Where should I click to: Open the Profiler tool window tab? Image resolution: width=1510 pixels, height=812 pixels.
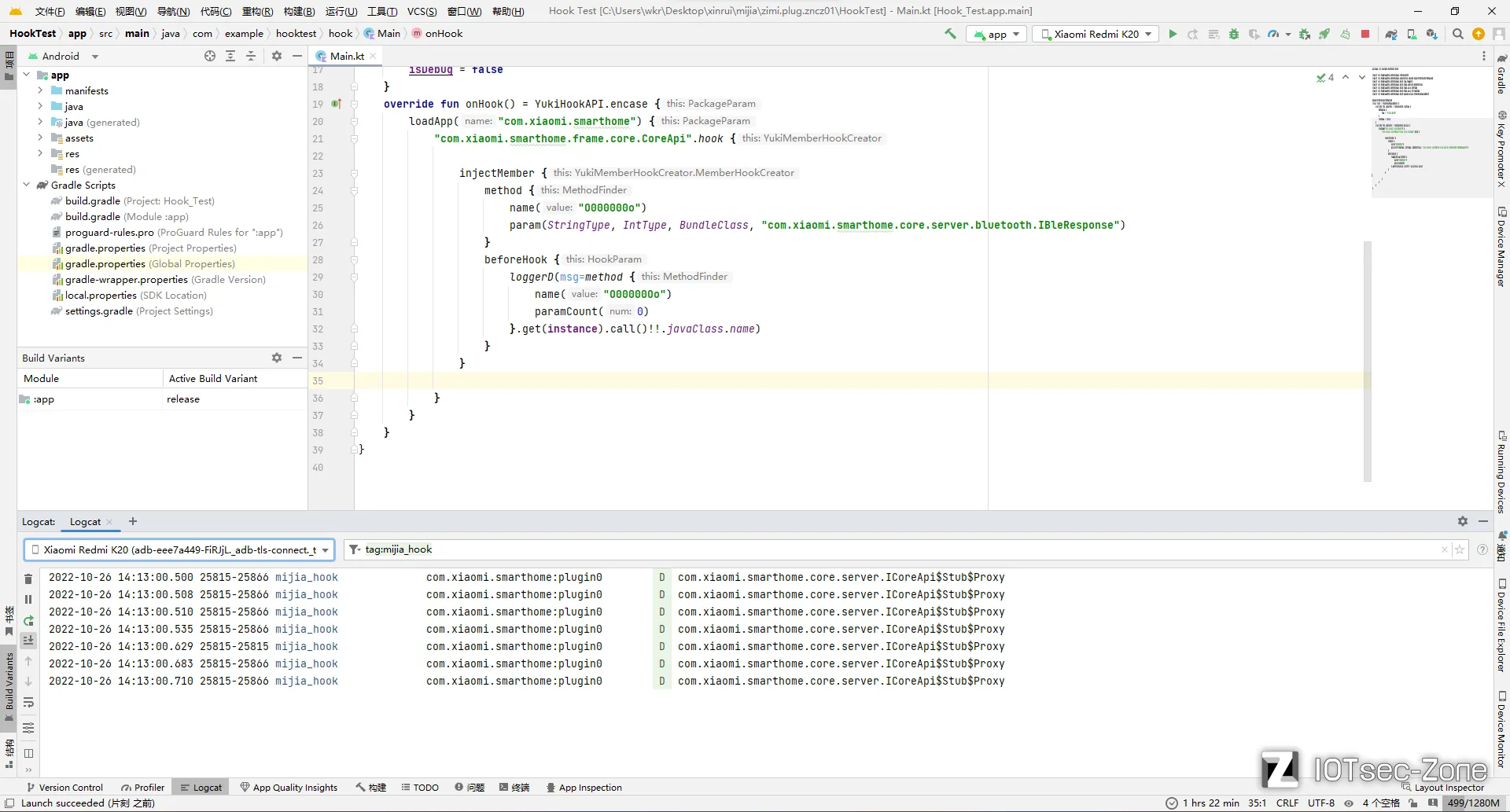142,787
